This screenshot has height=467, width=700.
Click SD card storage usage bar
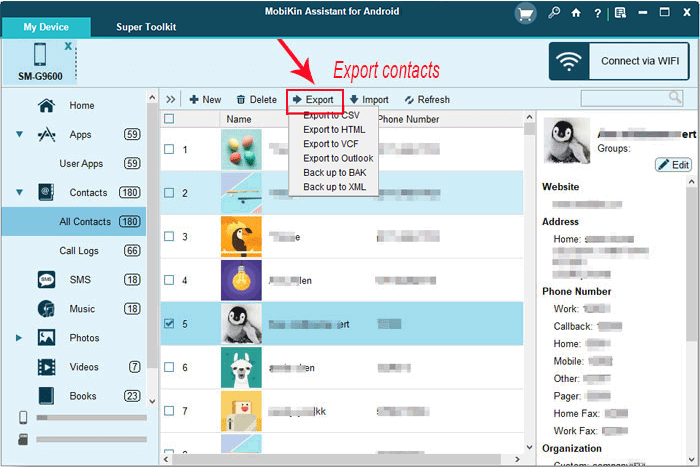click(92, 439)
